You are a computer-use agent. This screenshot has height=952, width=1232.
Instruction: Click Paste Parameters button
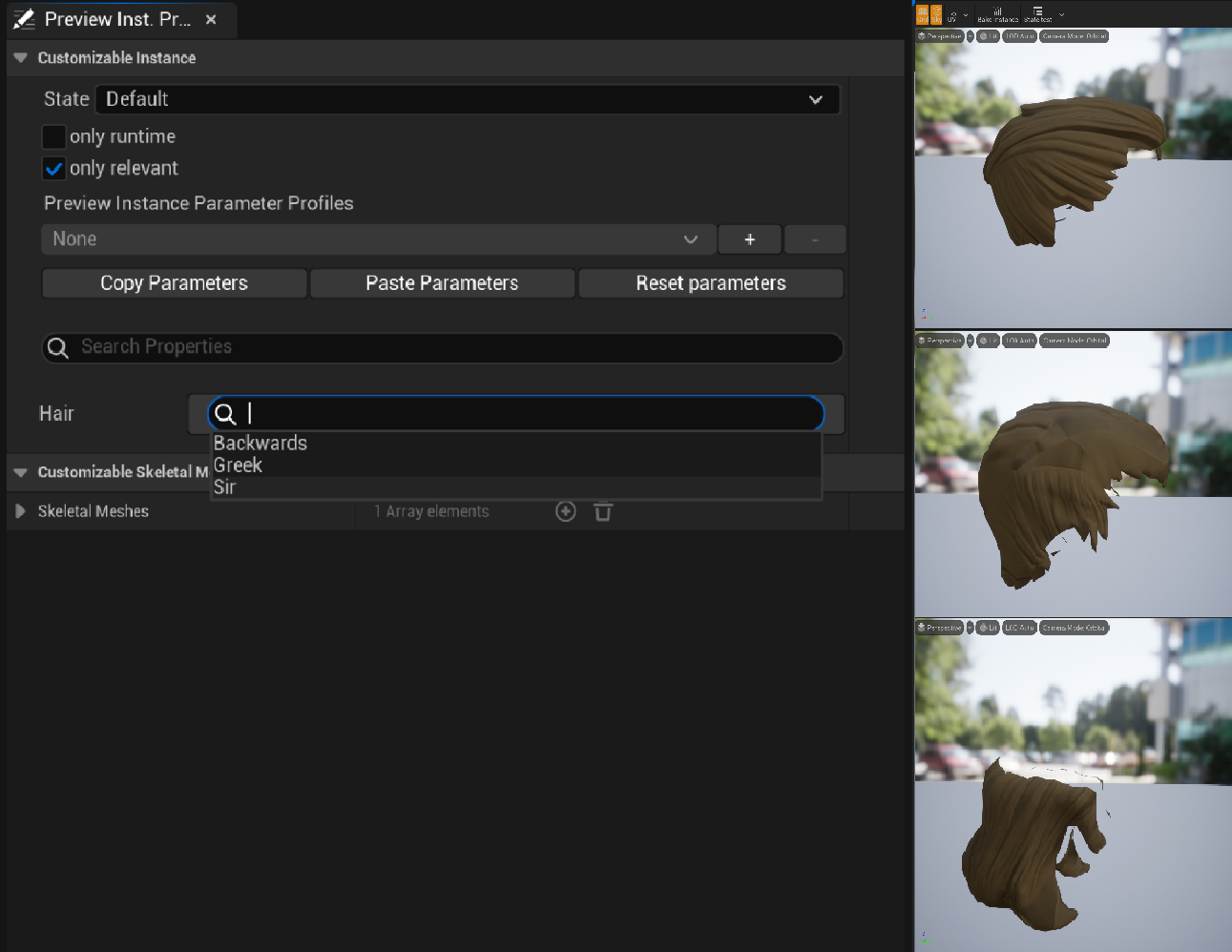pos(443,283)
